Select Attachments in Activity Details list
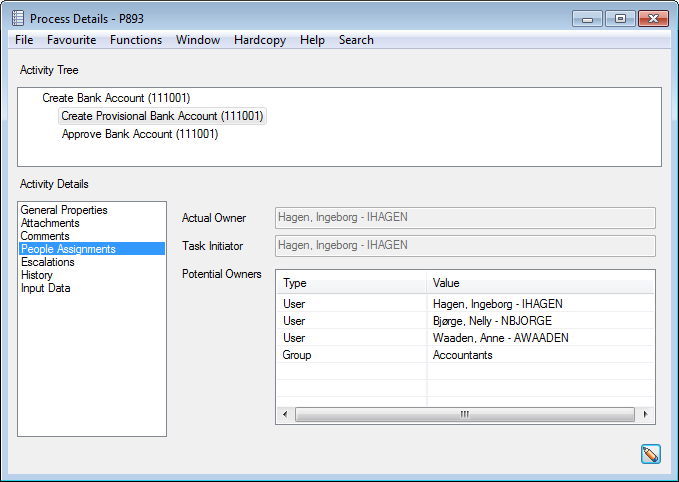 (x=50, y=223)
